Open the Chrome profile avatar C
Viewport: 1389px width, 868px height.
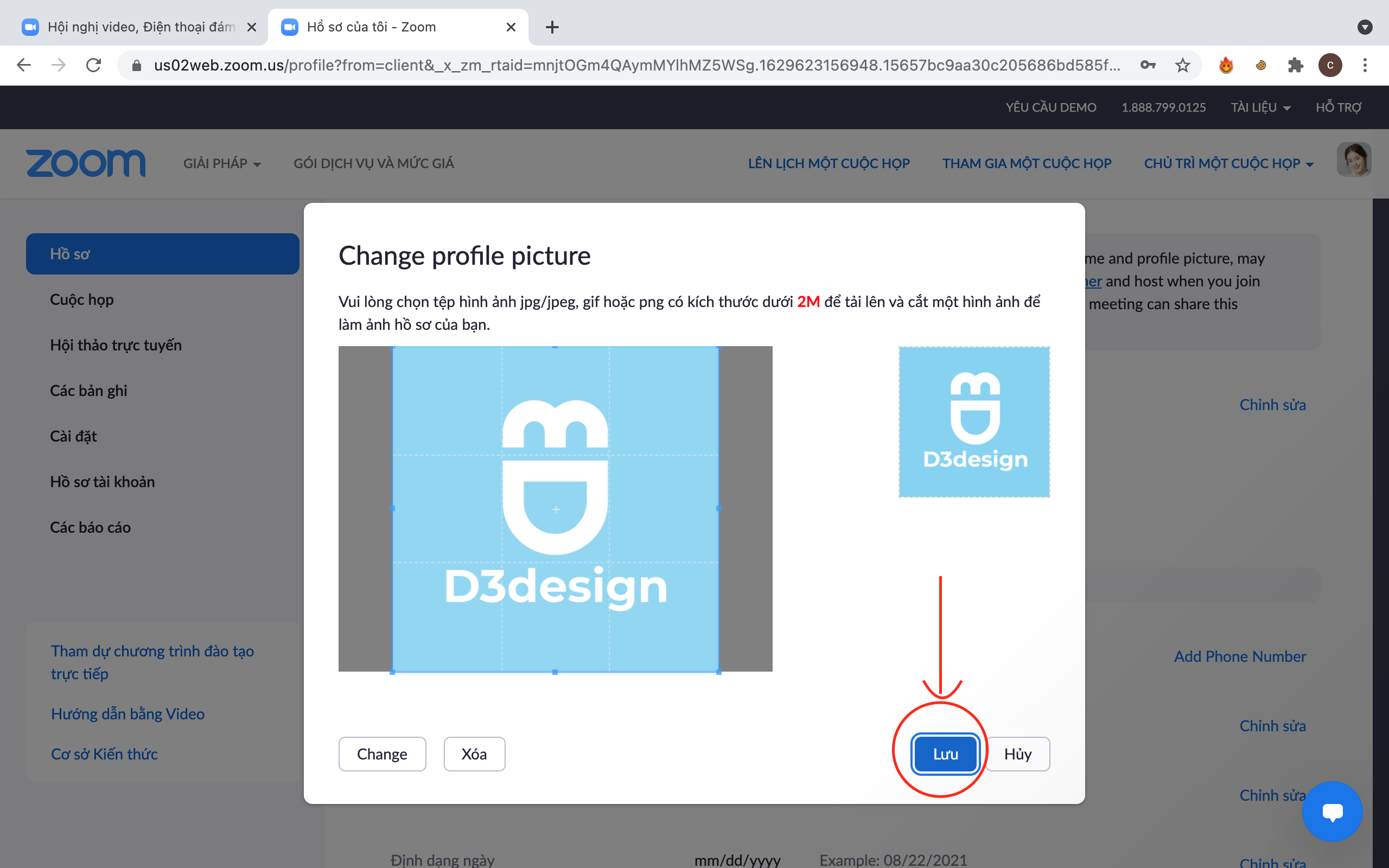(1330, 65)
